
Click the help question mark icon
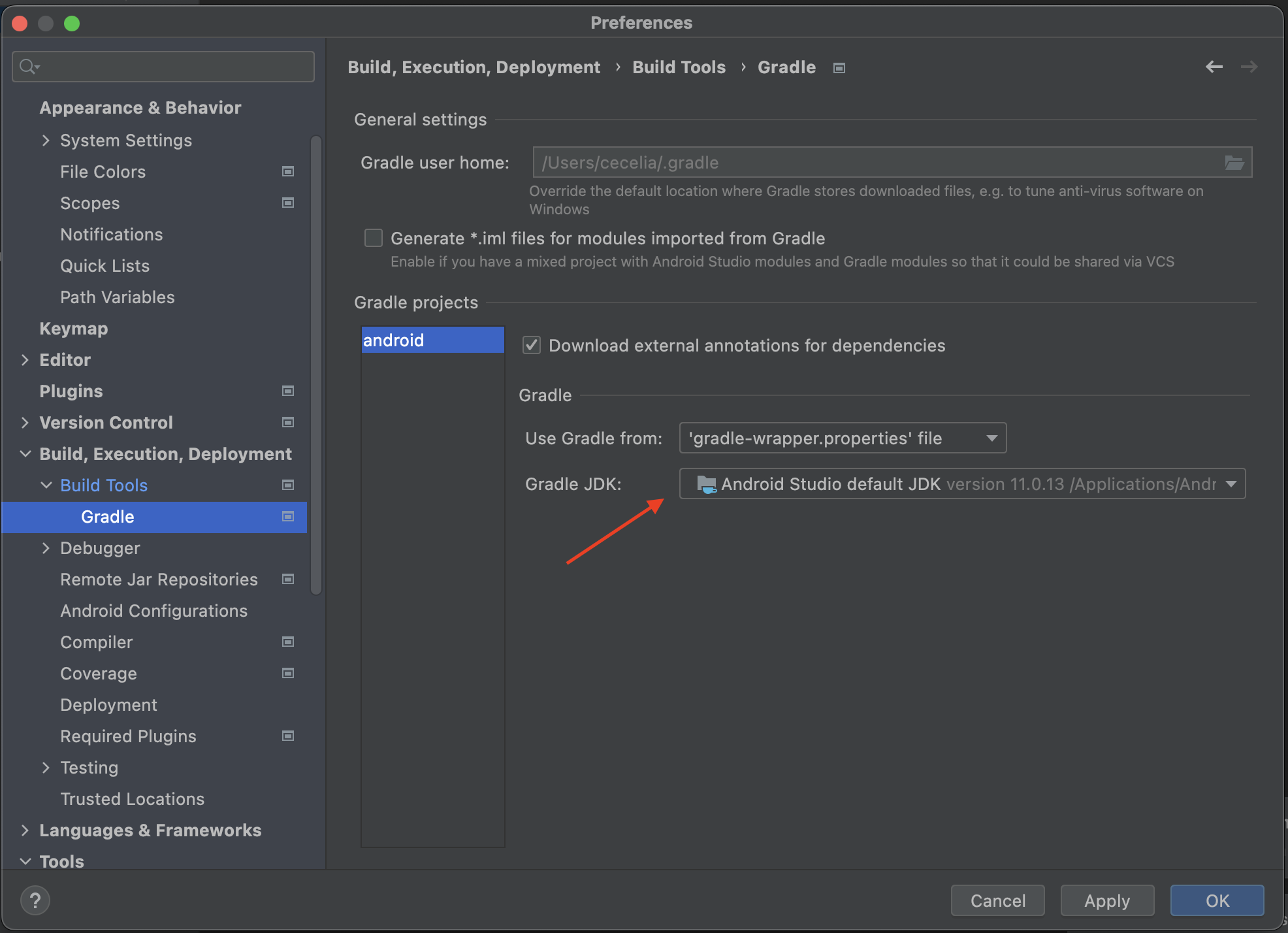pyautogui.click(x=35, y=900)
